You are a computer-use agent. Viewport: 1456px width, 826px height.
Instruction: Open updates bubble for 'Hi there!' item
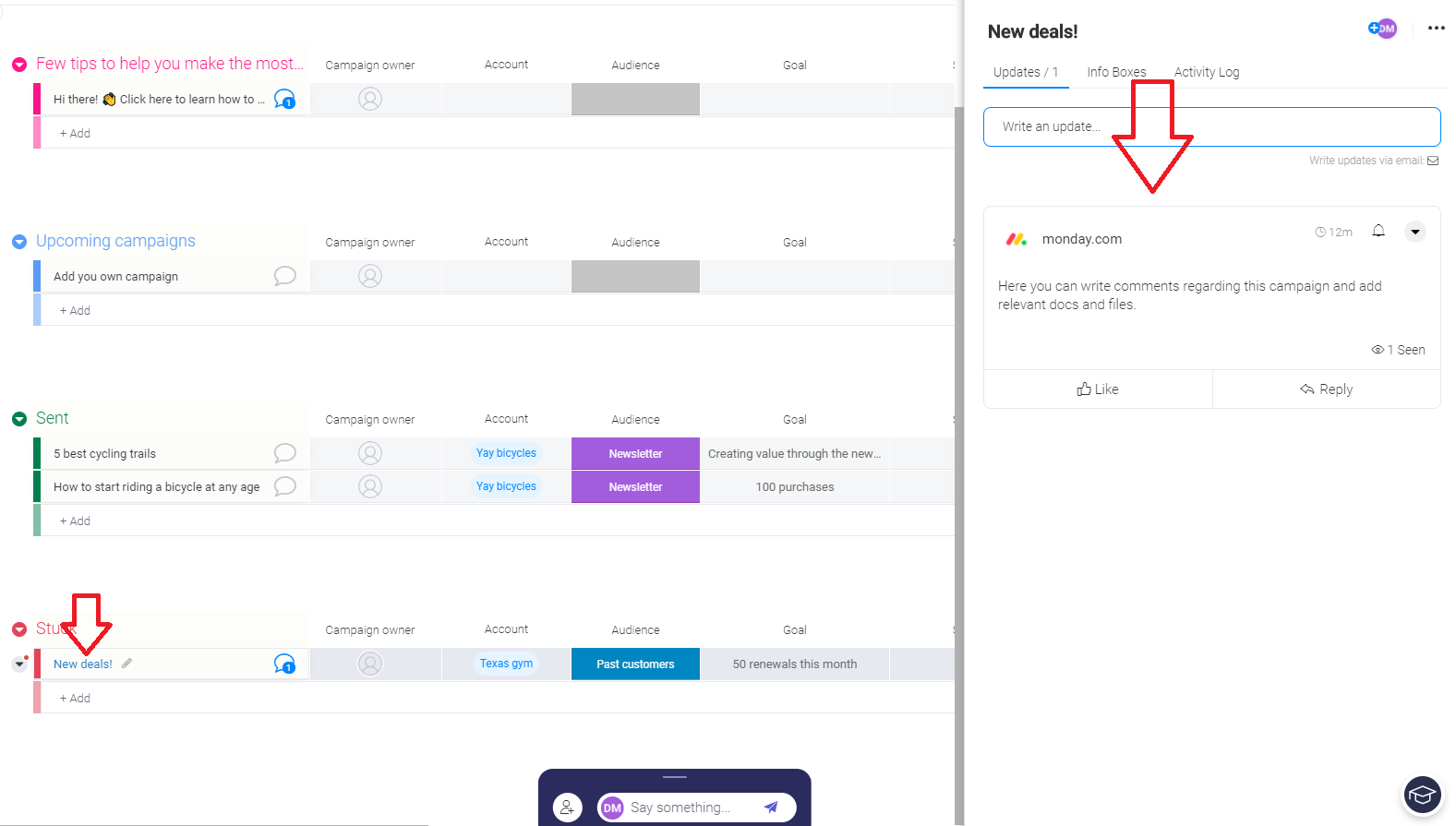click(x=285, y=99)
